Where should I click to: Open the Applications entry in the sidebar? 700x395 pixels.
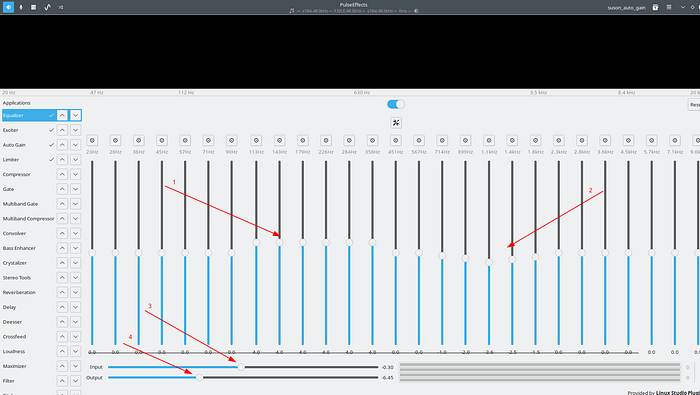click(x=17, y=103)
